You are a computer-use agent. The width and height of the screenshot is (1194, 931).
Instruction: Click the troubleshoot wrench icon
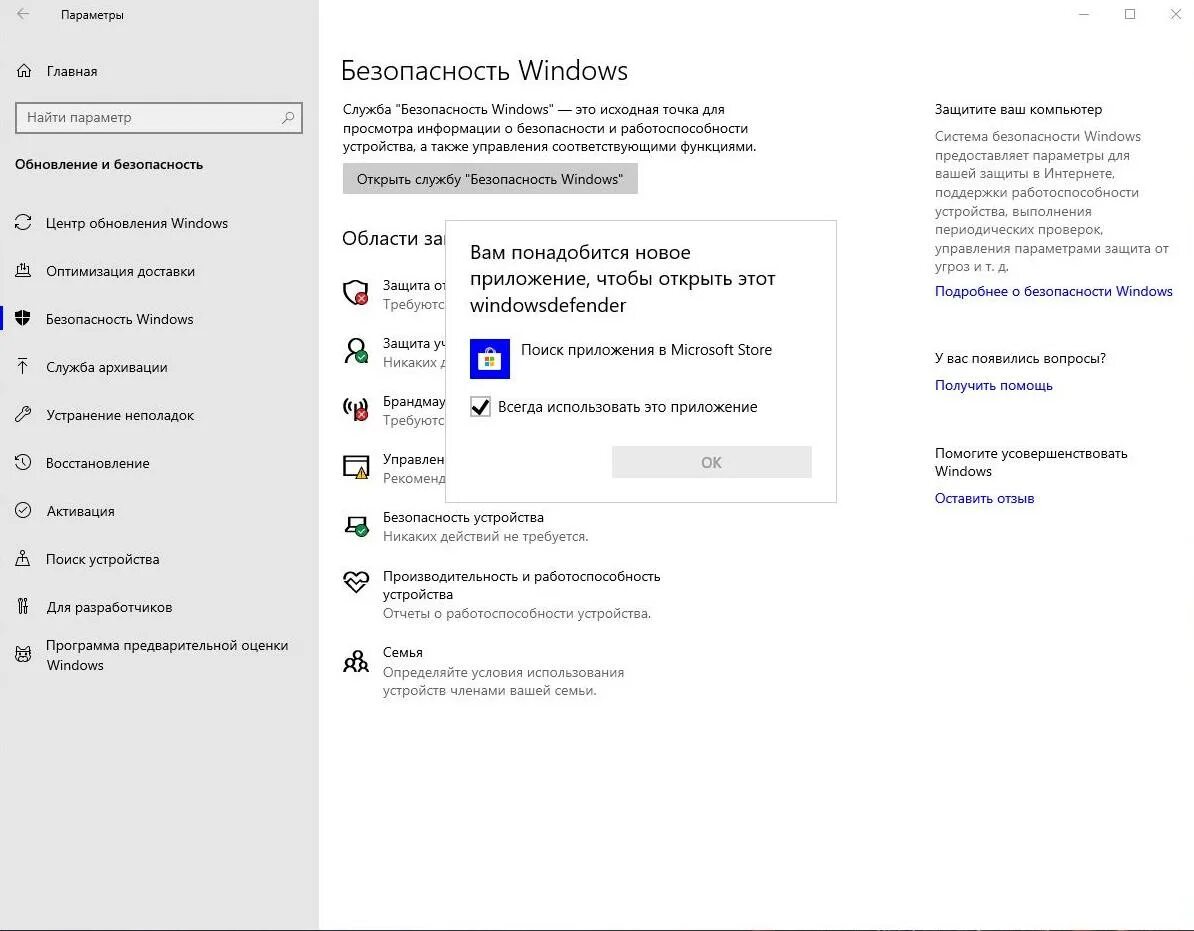point(23,414)
